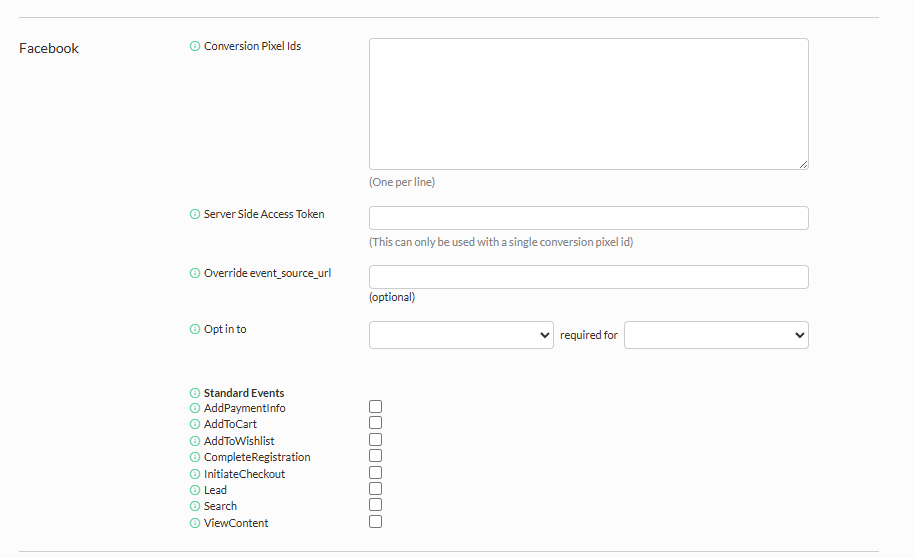Click the single conversion pixel id note
The image size is (915, 558).
pyautogui.click(x=501, y=242)
